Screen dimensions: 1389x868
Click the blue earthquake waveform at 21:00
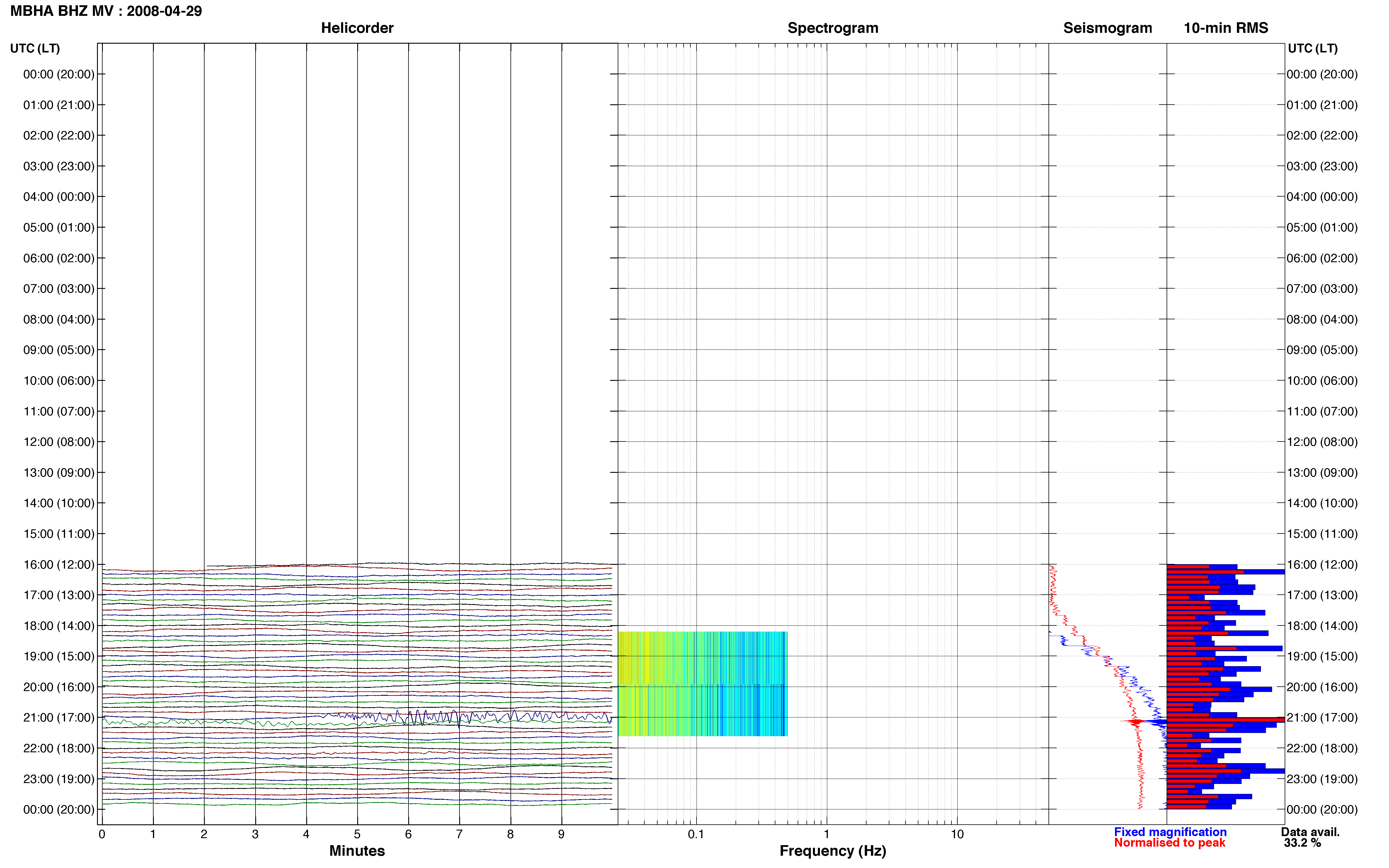click(x=465, y=717)
